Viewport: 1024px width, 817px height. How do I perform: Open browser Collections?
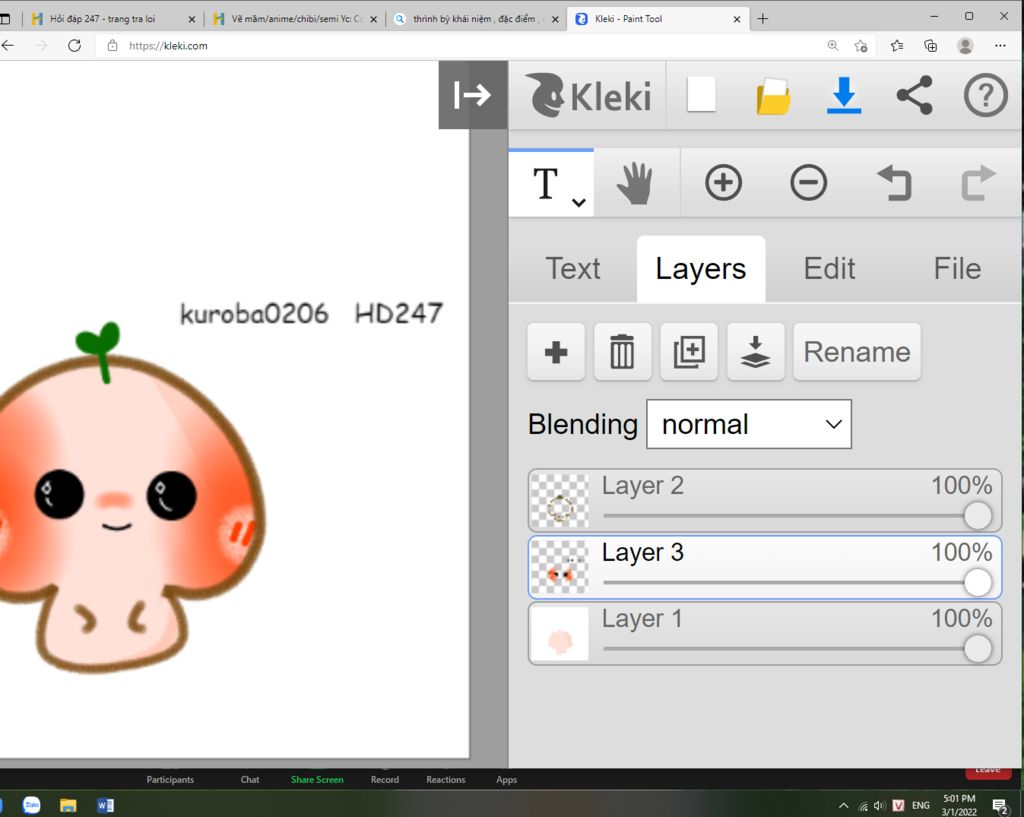[931, 46]
